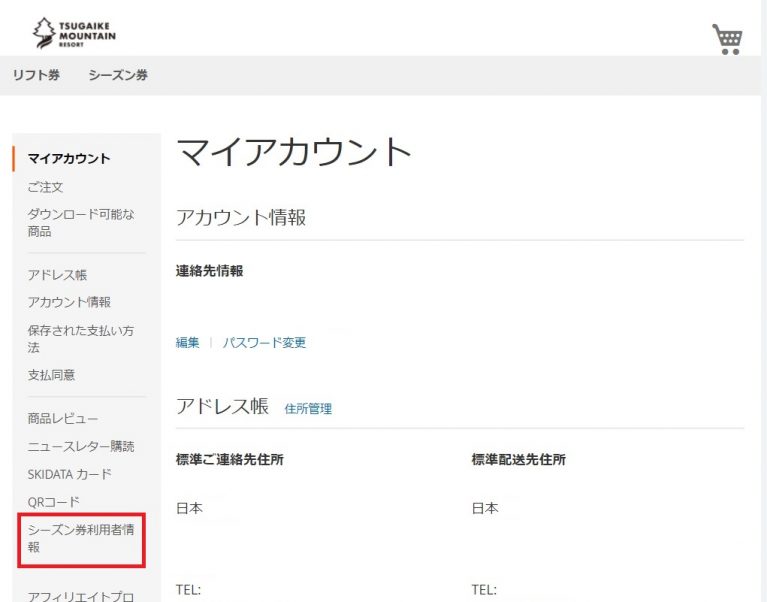Go to ニュースレター購読 settings

click(x=81, y=446)
